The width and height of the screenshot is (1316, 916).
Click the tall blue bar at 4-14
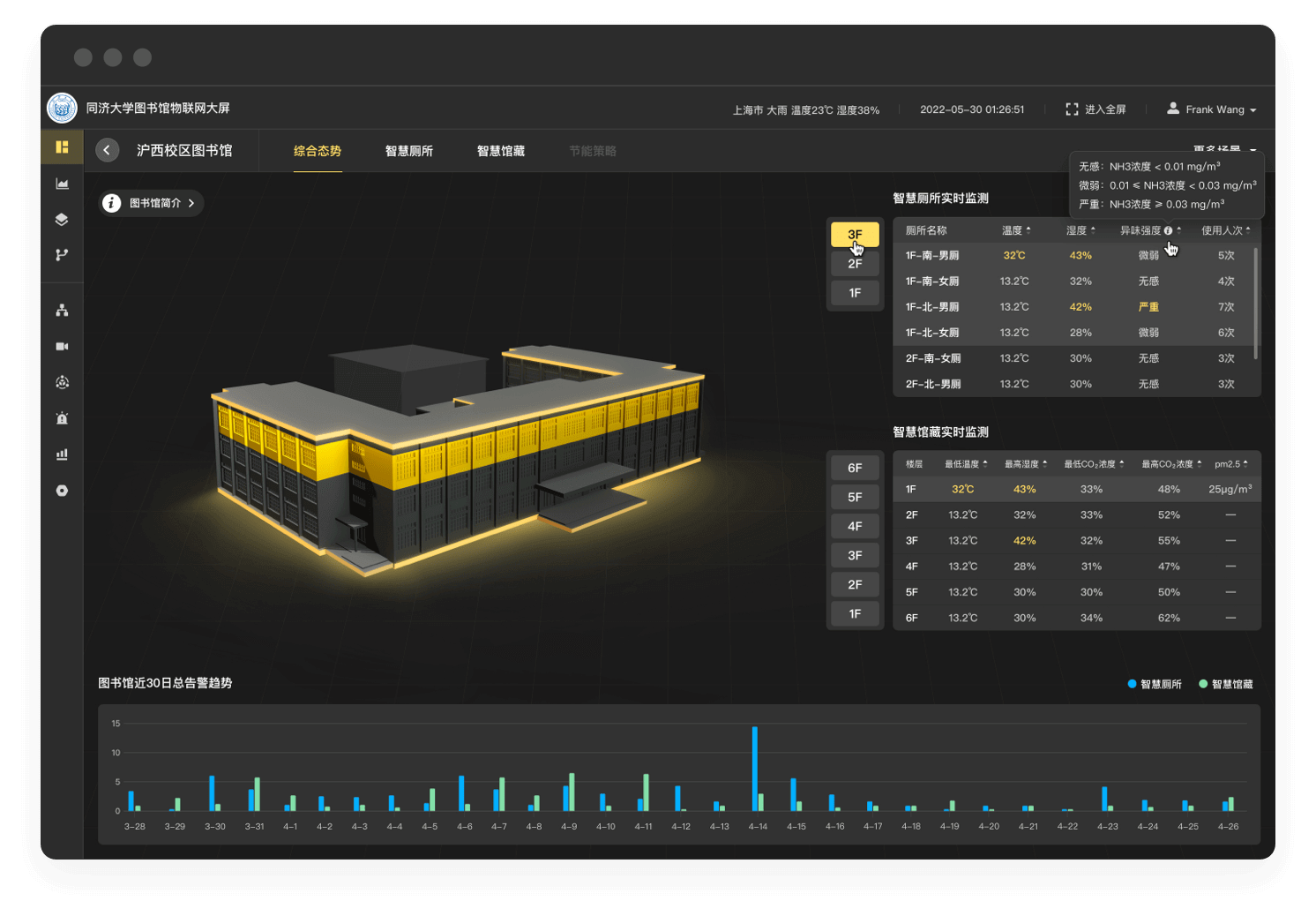pos(755,769)
